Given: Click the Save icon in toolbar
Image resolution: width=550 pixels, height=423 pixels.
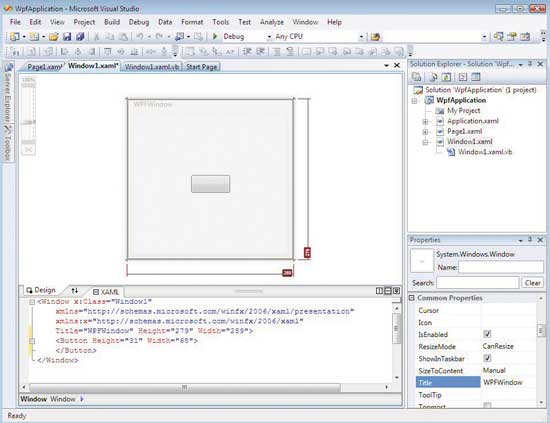Looking at the screenshot, I should (67, 36).
